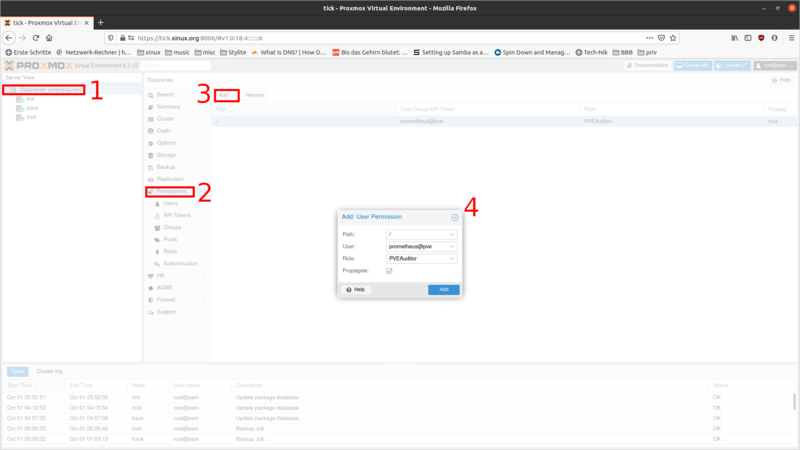The width and height of the screenshot is (800, 450).
Task: Click the API Tokens icon in the sidebar
Action: tap(156, 215)
